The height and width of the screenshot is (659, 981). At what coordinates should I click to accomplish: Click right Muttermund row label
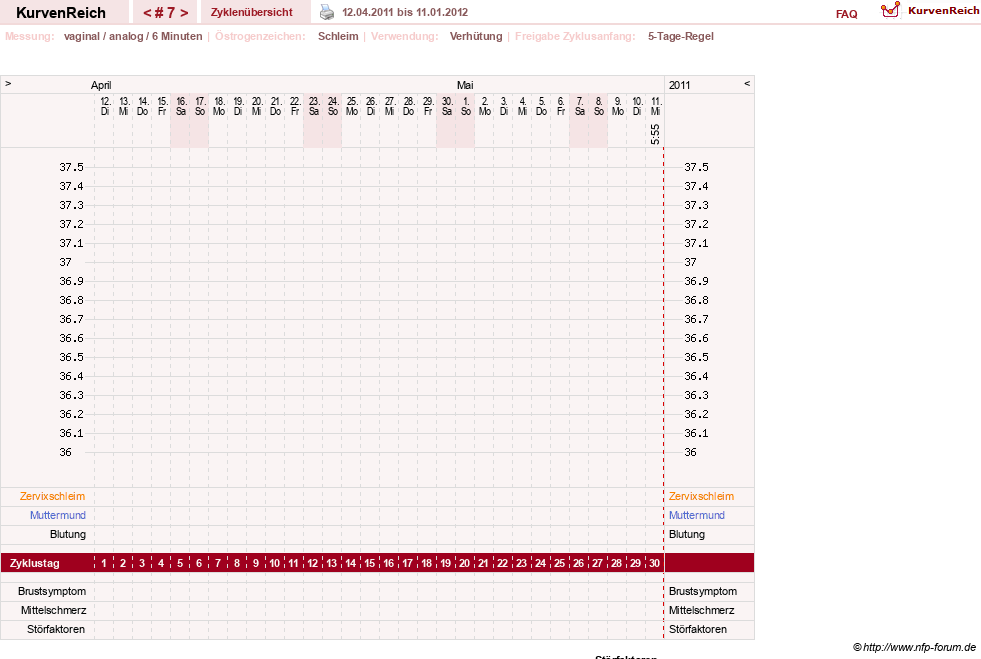pos(697,515)
